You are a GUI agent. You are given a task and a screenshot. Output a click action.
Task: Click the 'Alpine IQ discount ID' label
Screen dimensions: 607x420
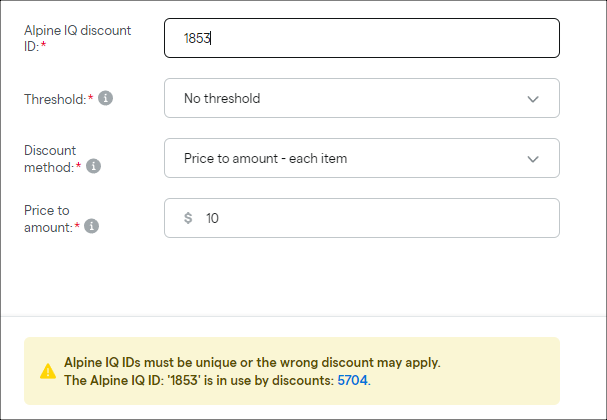point(77,38)
